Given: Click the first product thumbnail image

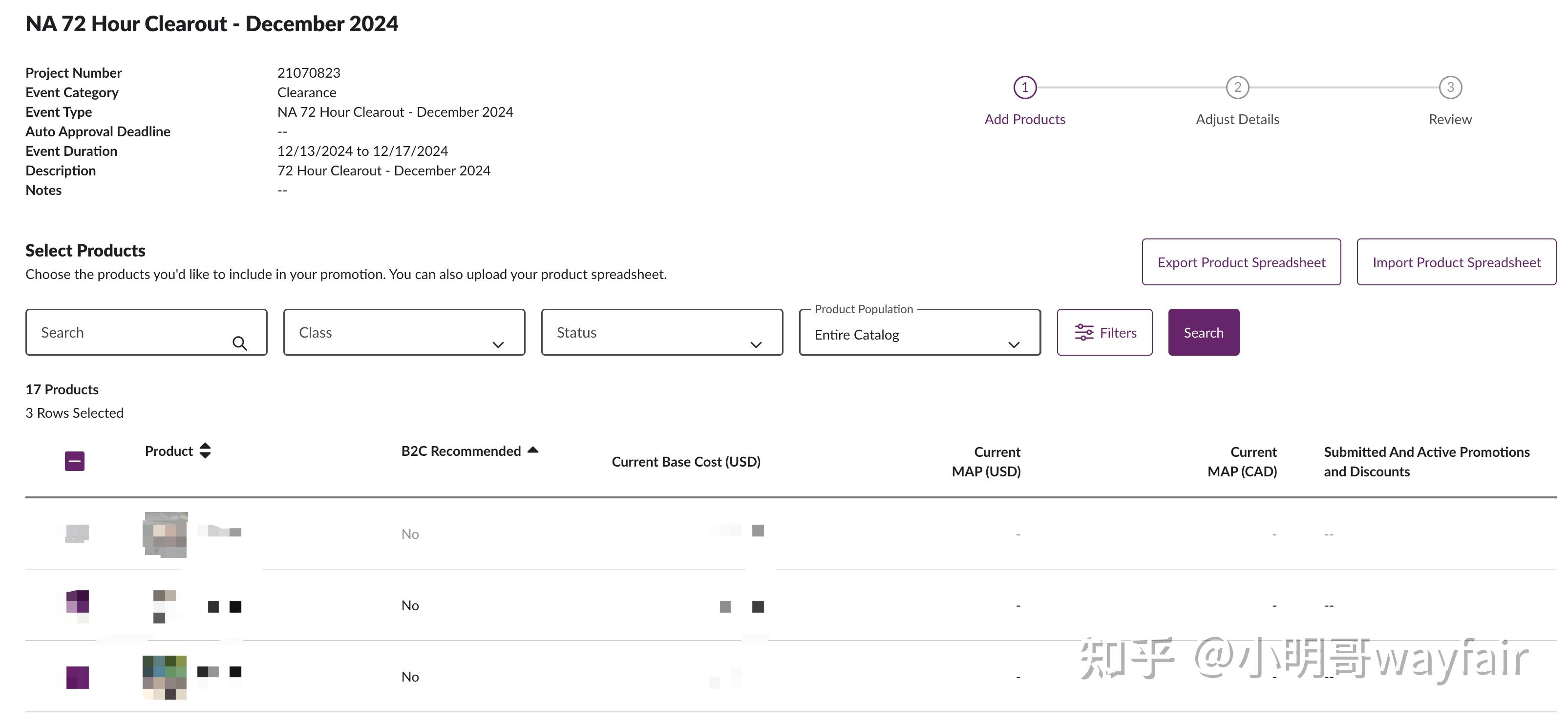Looking at the screenshot, I should [x=165, y=534].
